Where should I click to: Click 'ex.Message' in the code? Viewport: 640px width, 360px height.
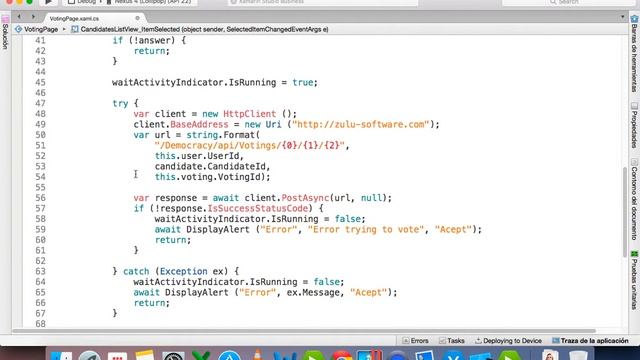(313, 293)
